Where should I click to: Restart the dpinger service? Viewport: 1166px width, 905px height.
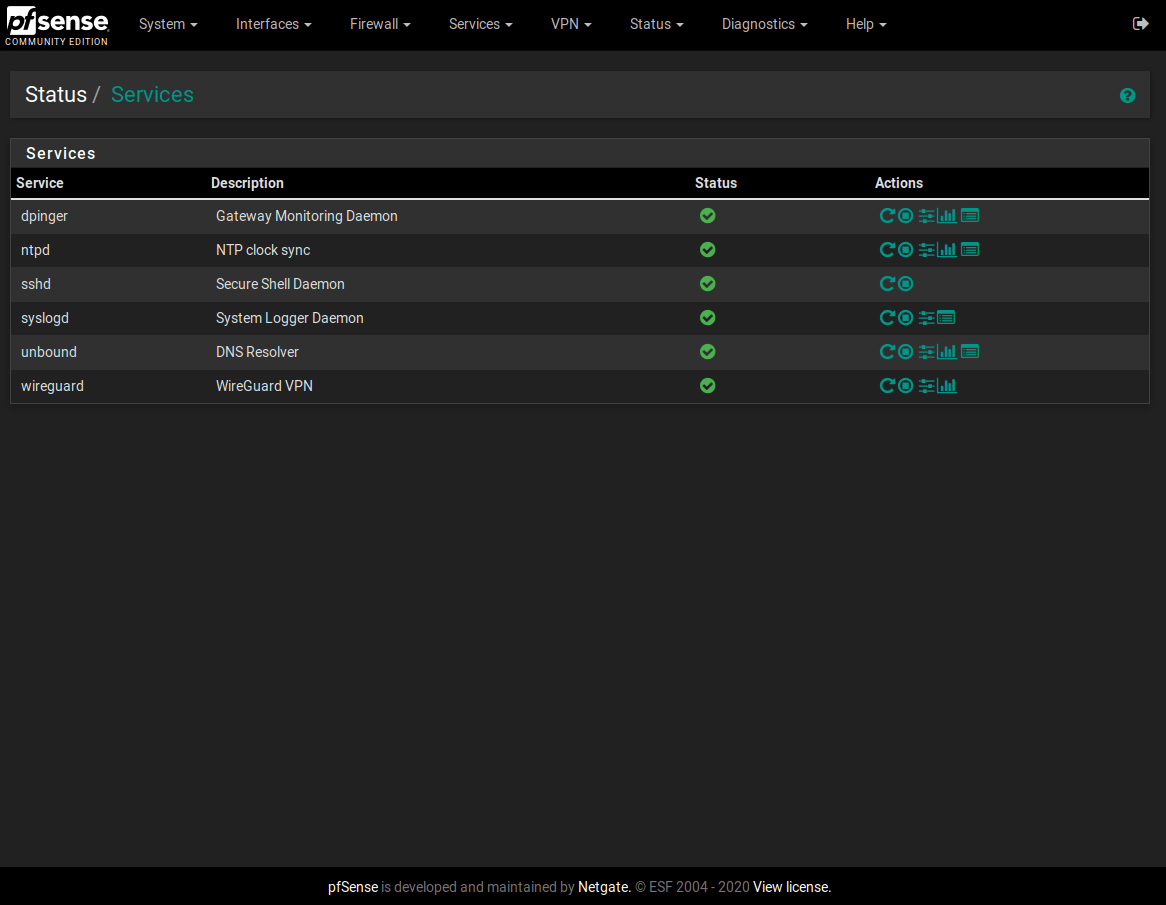886,216
